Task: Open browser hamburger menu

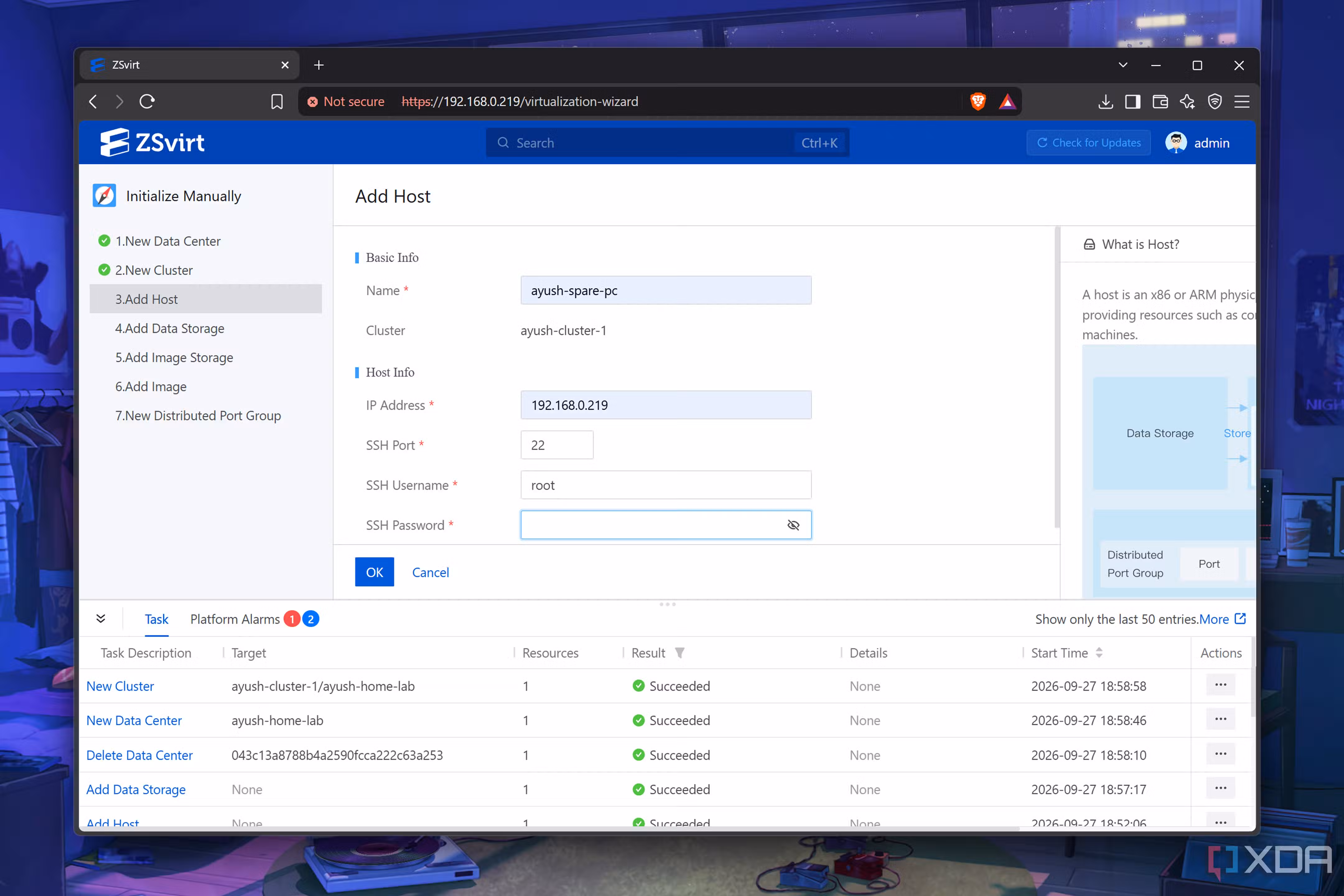Action: 1242,102
